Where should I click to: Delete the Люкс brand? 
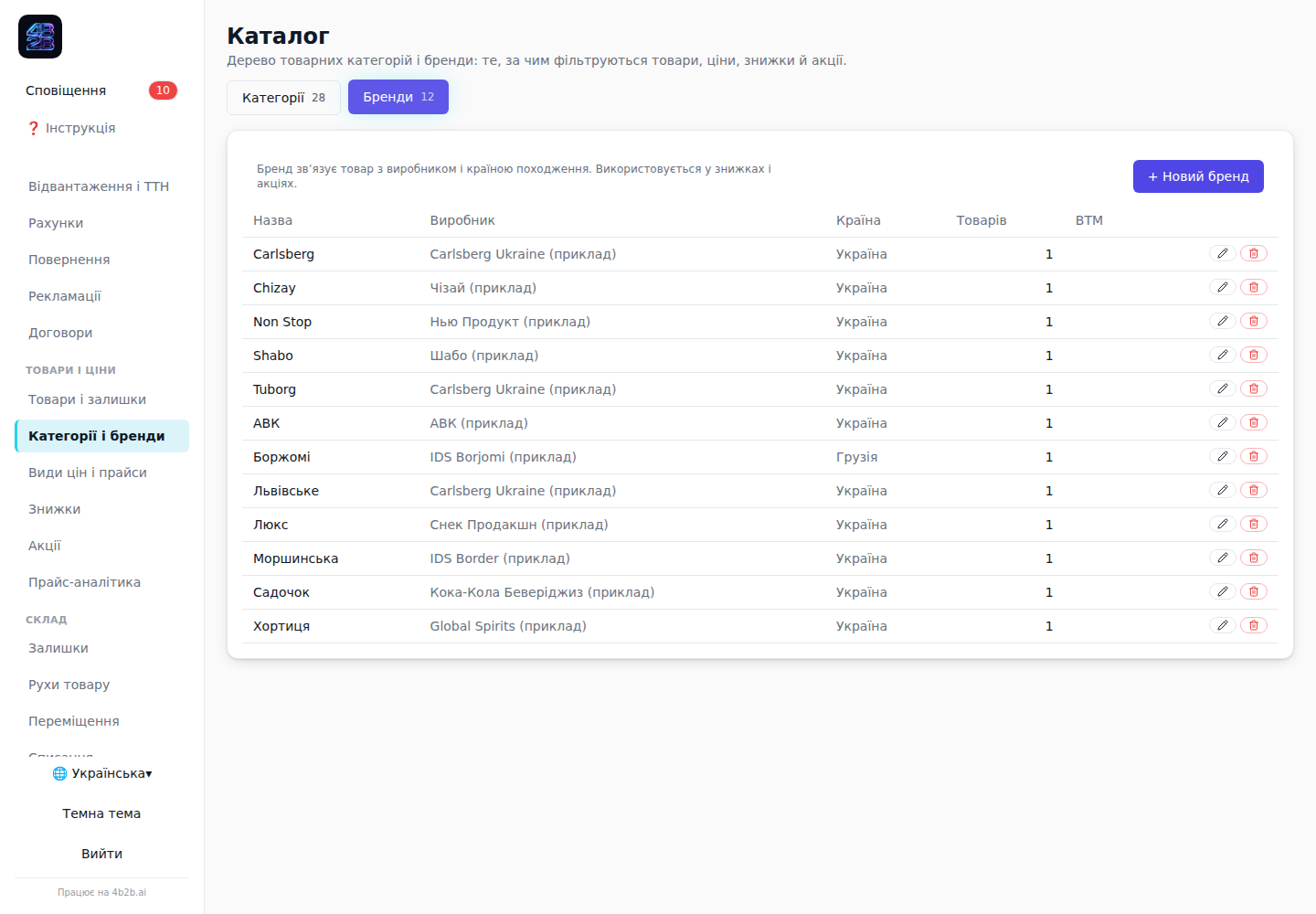(1254, 524)
